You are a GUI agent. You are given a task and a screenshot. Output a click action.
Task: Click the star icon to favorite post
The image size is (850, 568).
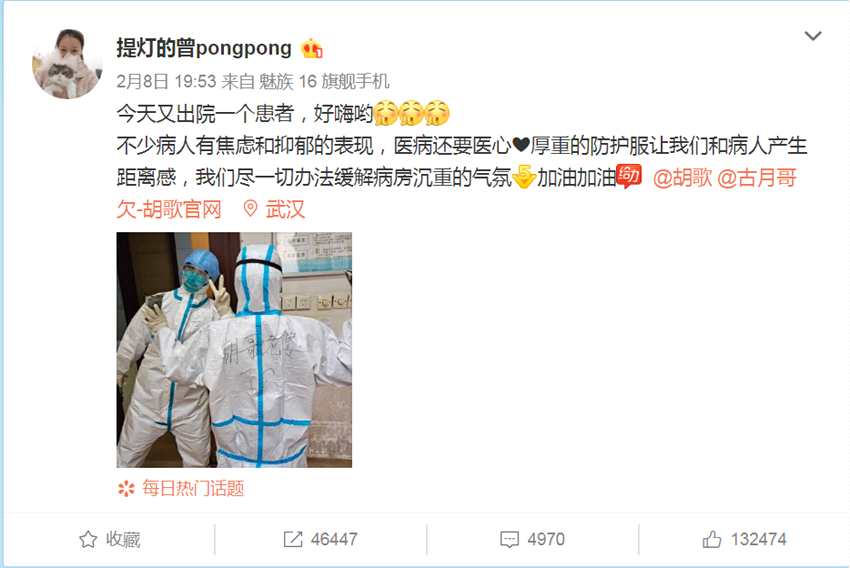(88, 539)
